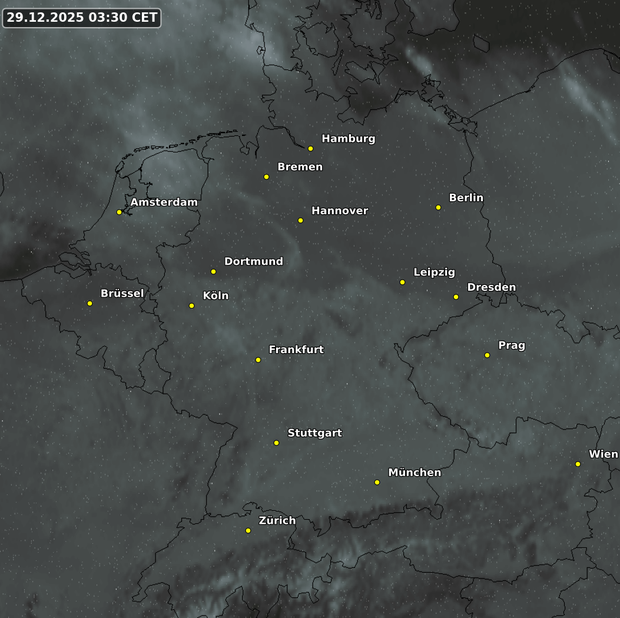The image size is (620, 618).
Task: Click the Bremen text label
Action: pyautogui.click(x=299, y=167)
